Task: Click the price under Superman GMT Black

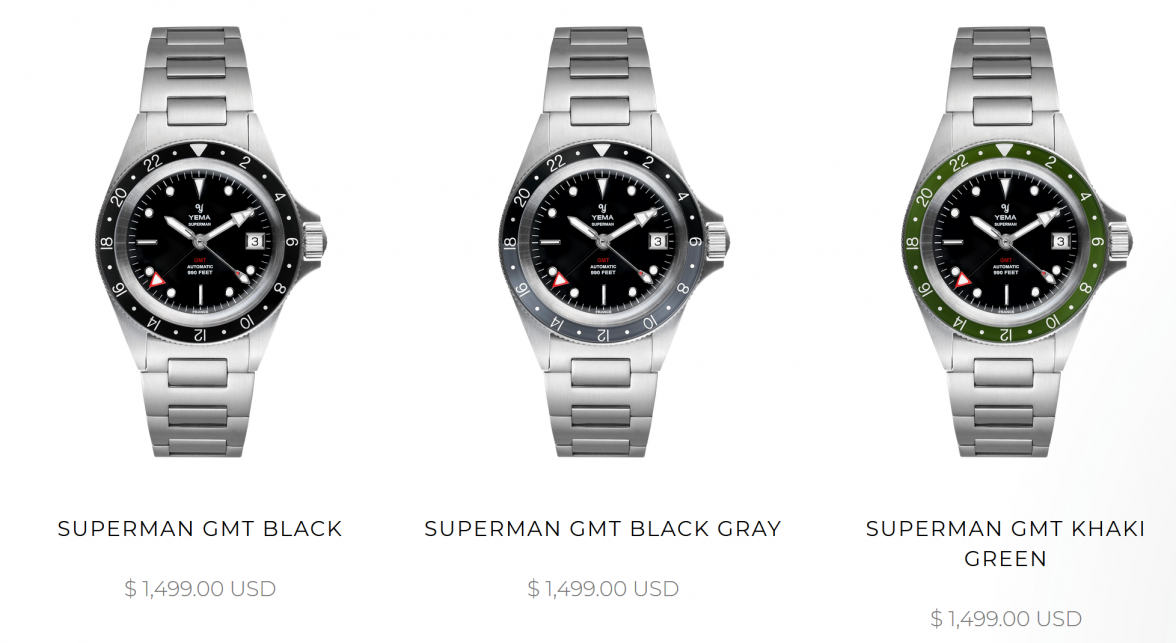Action: click(200, 589)
